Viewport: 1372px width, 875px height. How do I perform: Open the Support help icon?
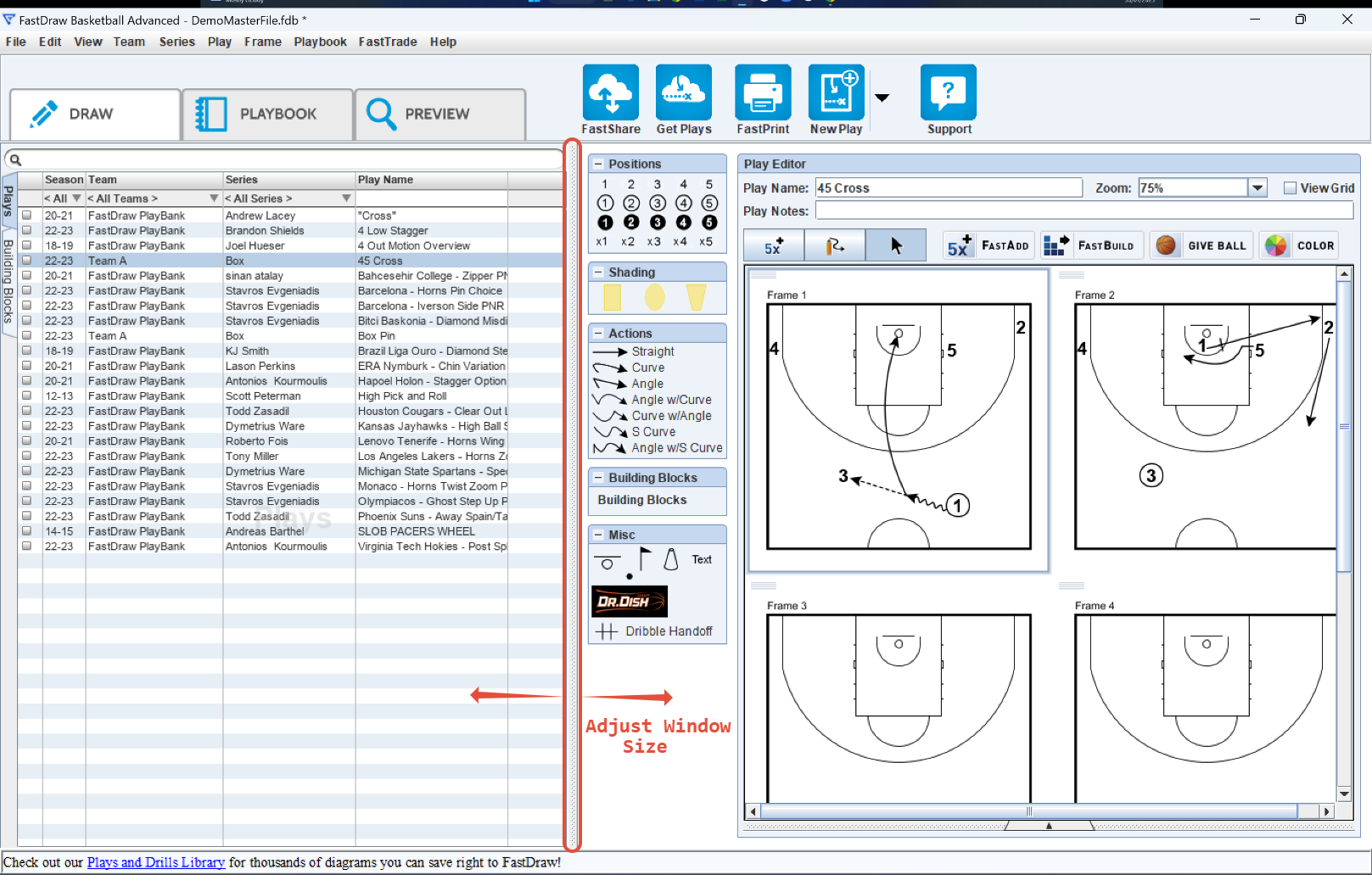click(949, 93)
